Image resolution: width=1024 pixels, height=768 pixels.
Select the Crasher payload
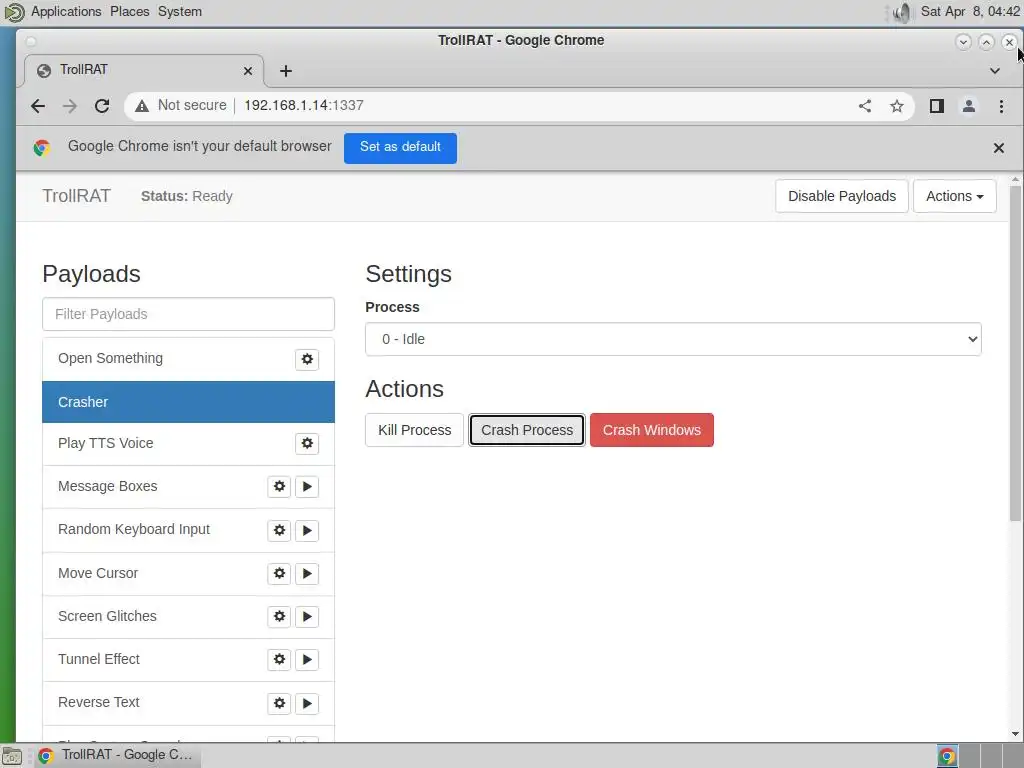(188, 402)
